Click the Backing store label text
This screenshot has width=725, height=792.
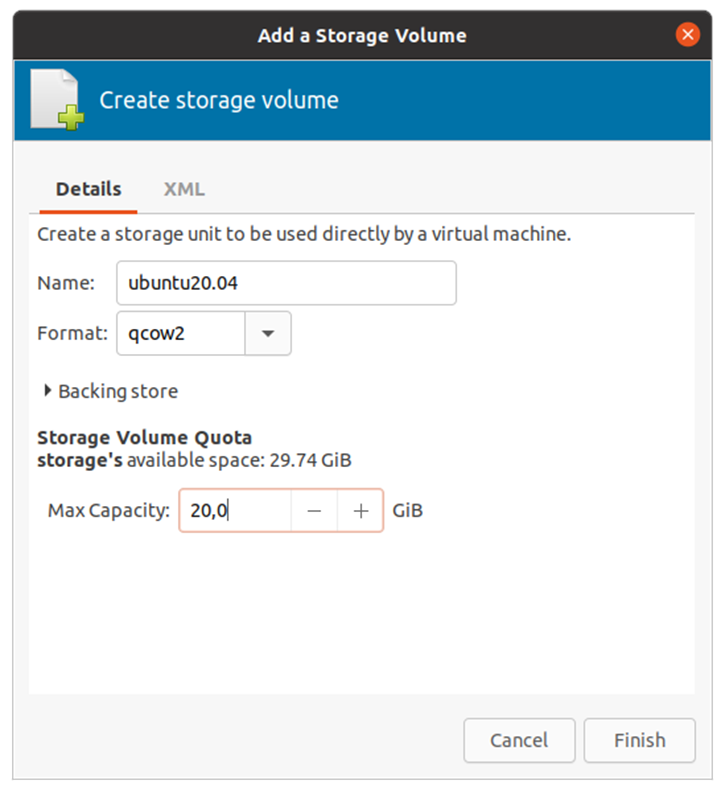pyautogui.click(x=118, y=391)
